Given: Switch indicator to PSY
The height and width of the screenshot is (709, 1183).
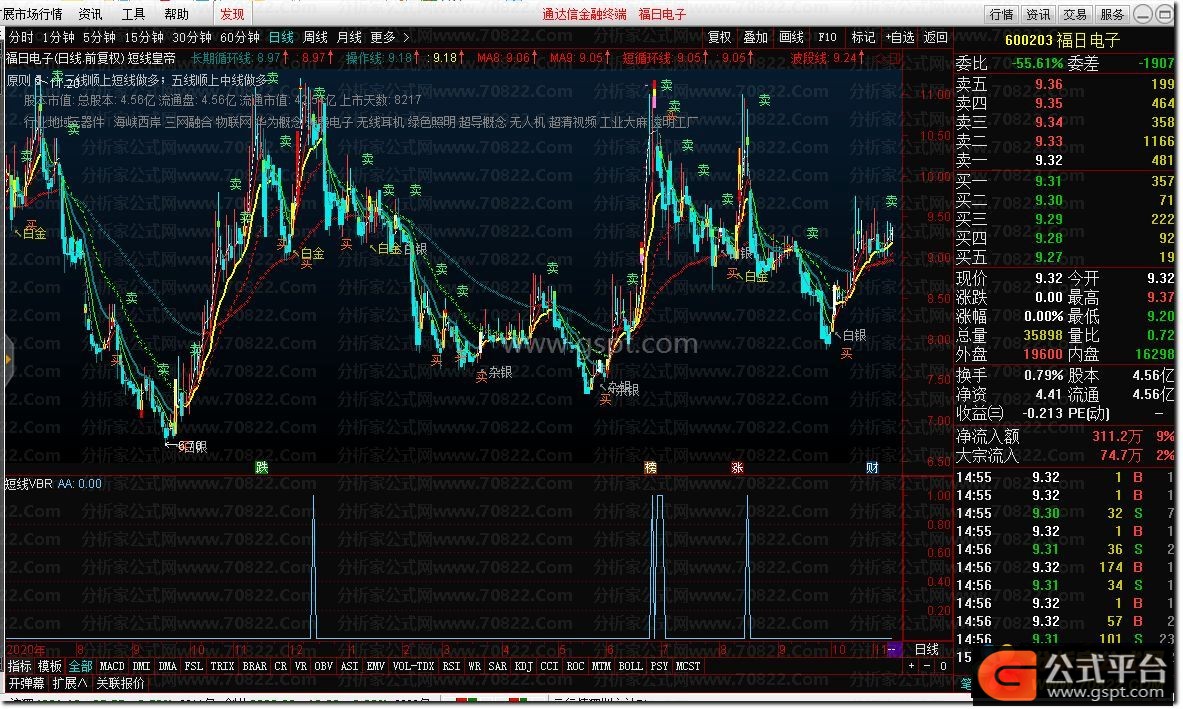Looking at the screenshot, I should coord(659,666).
